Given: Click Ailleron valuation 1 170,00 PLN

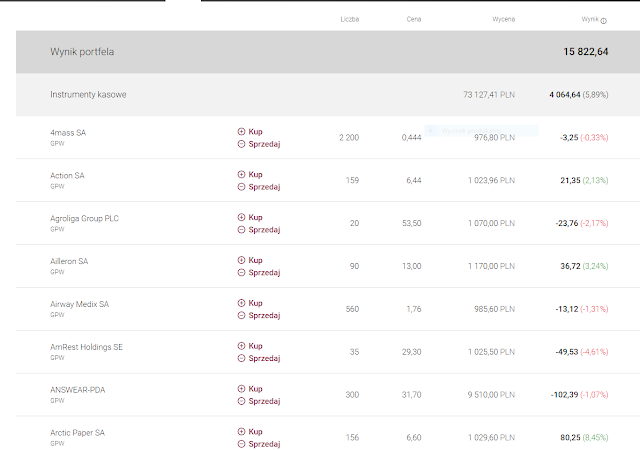Looking at the screenshot, I should coord(491,266).
